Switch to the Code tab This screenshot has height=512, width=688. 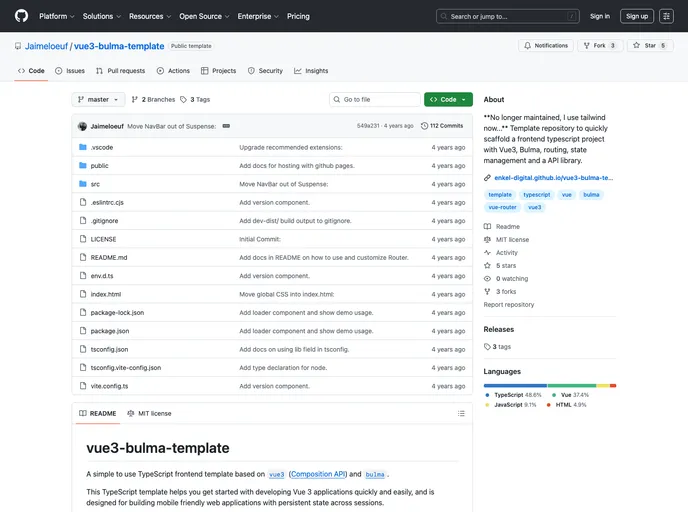coord(31,71)
